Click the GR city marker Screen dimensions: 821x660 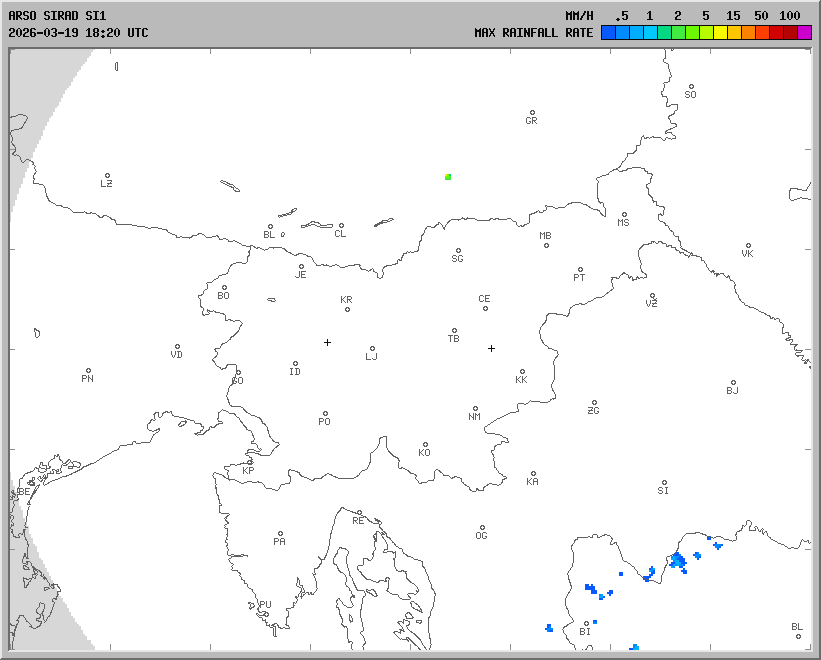point(532,113)
